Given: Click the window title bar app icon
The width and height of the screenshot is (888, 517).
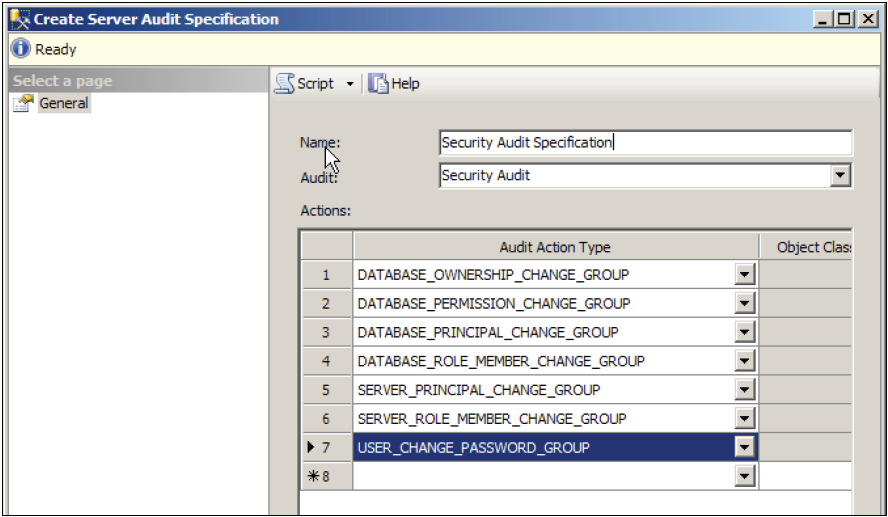Looking at the screenshot, I should 20,19.
